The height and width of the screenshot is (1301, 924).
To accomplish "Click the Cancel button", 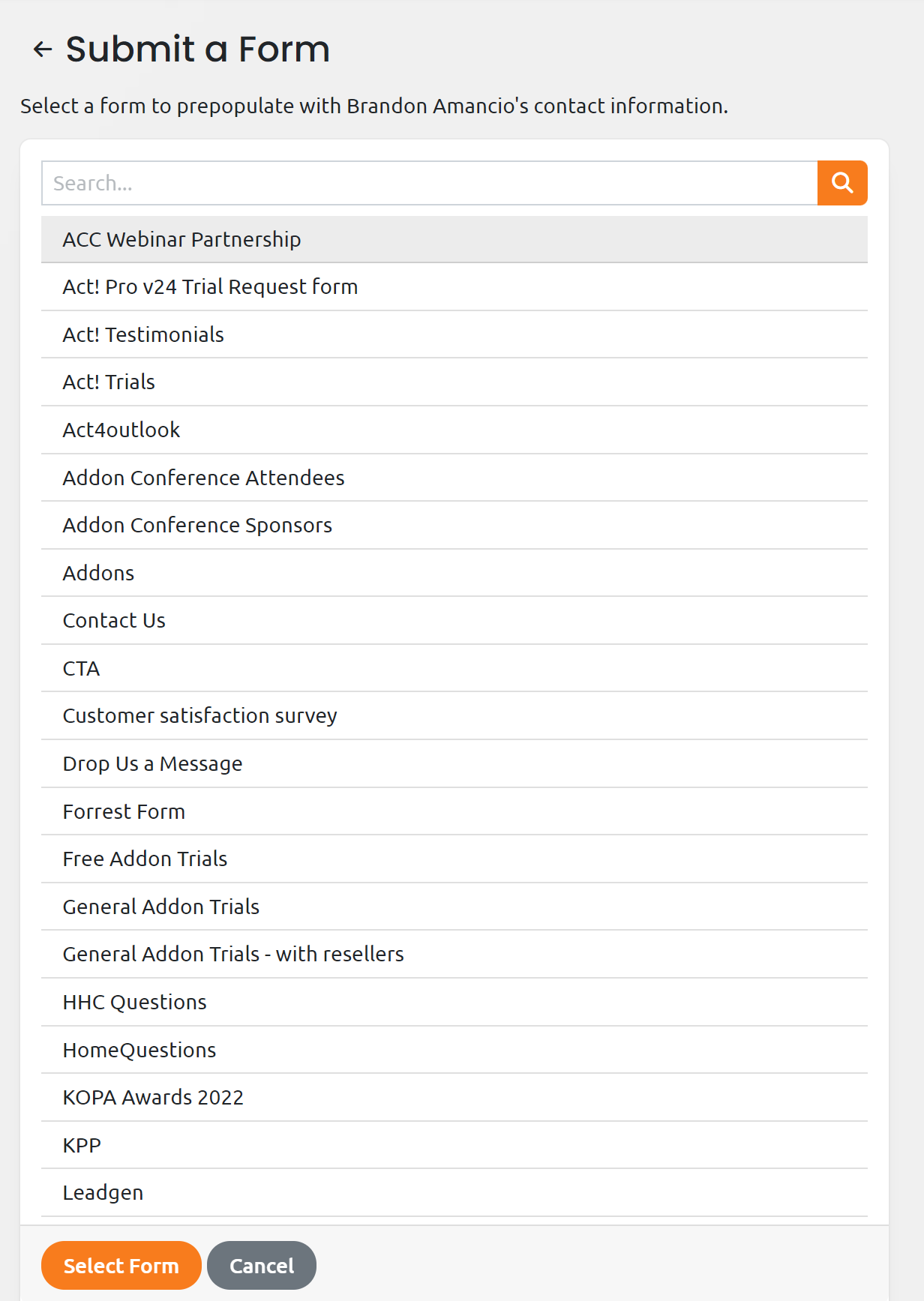I will tap(262, 1266).
